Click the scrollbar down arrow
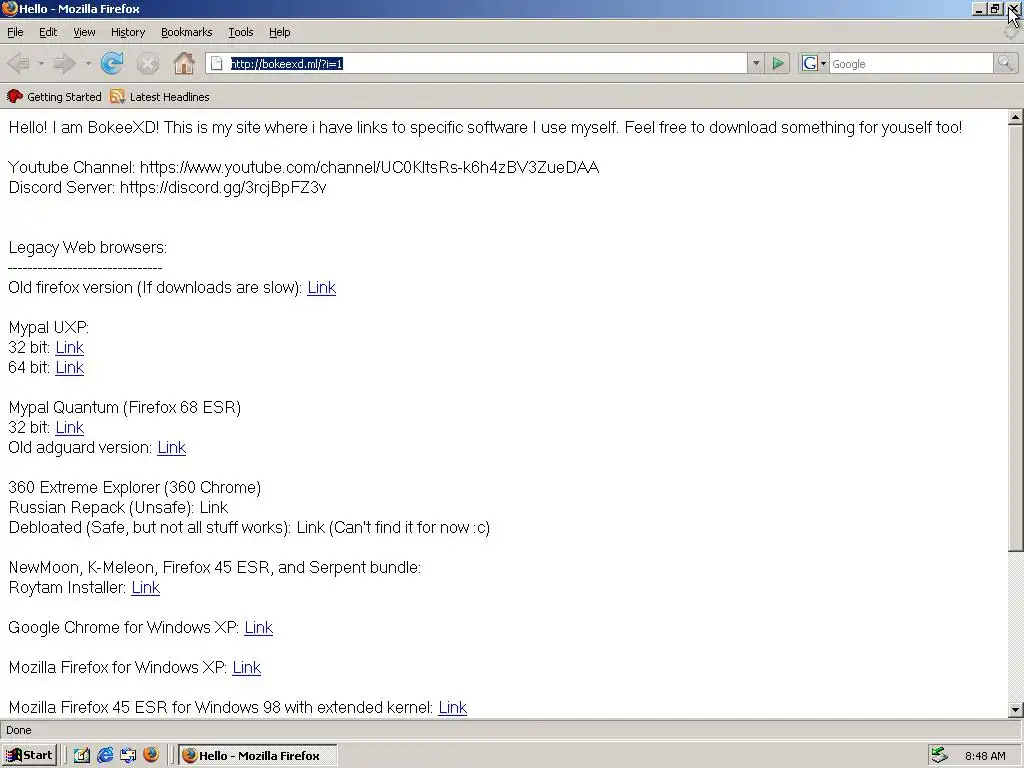The image size is (1024, 768). pyautogui.click(x=1015, y=709)
